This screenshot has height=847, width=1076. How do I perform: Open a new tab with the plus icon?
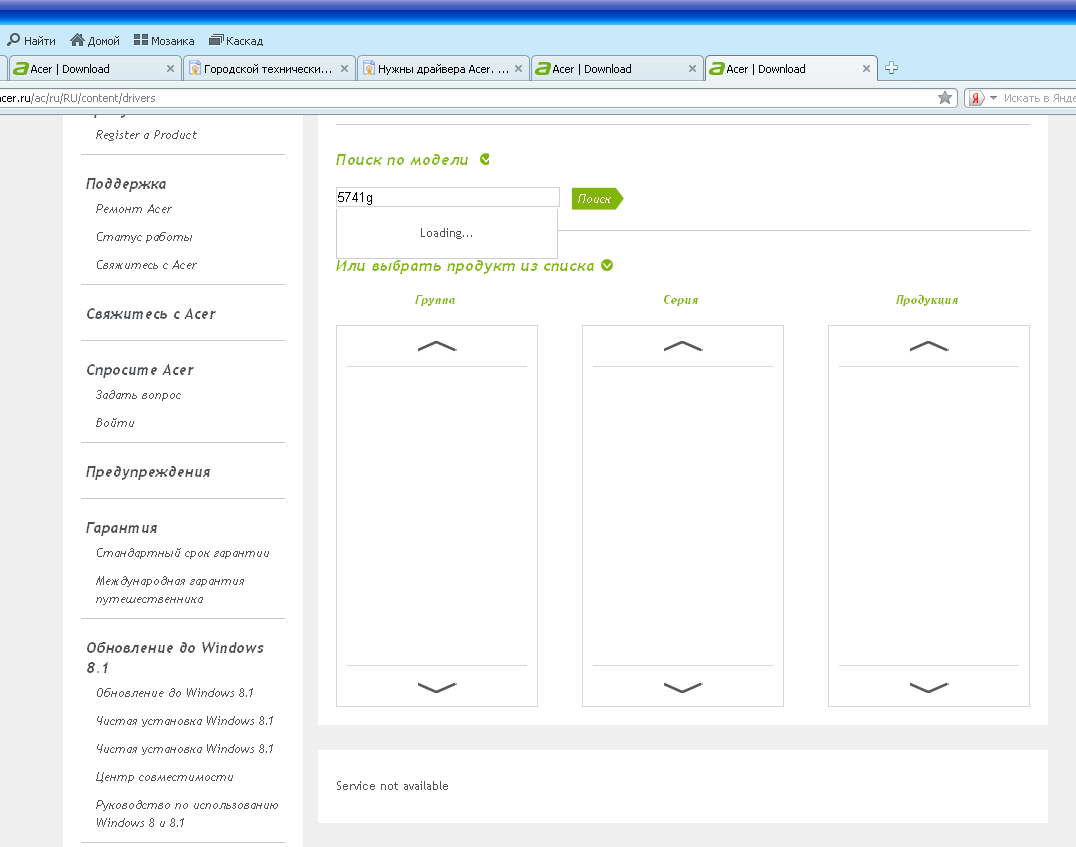[891, 68]
